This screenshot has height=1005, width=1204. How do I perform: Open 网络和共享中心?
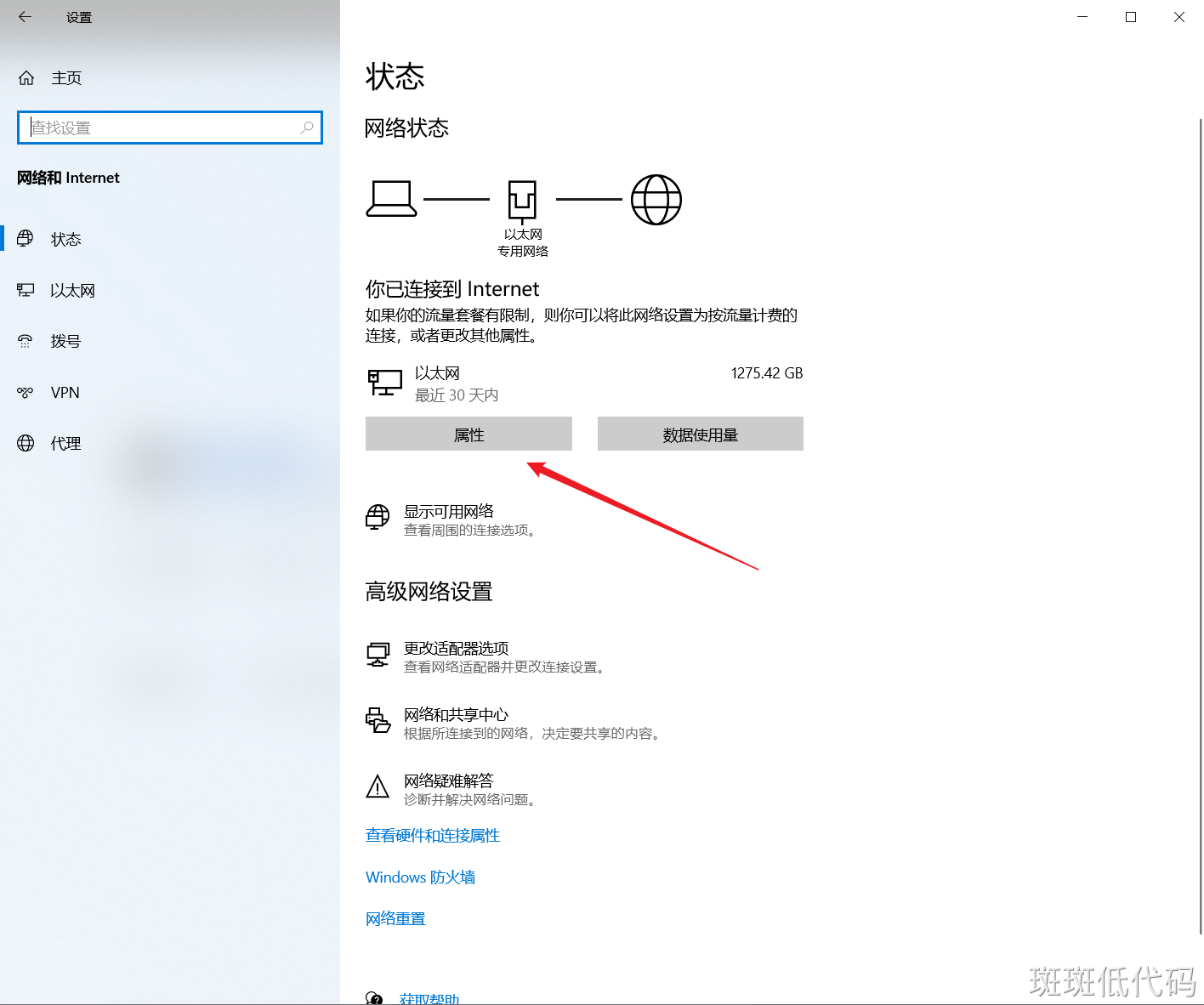pyautogui.click(x=456, y=715)
